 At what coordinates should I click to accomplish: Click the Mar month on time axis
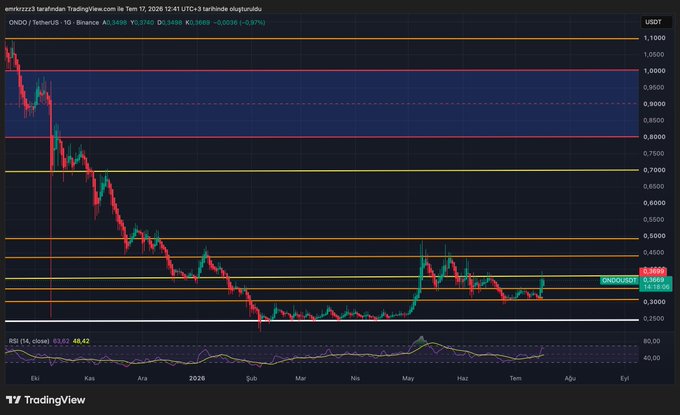click(x=301, y=379)
